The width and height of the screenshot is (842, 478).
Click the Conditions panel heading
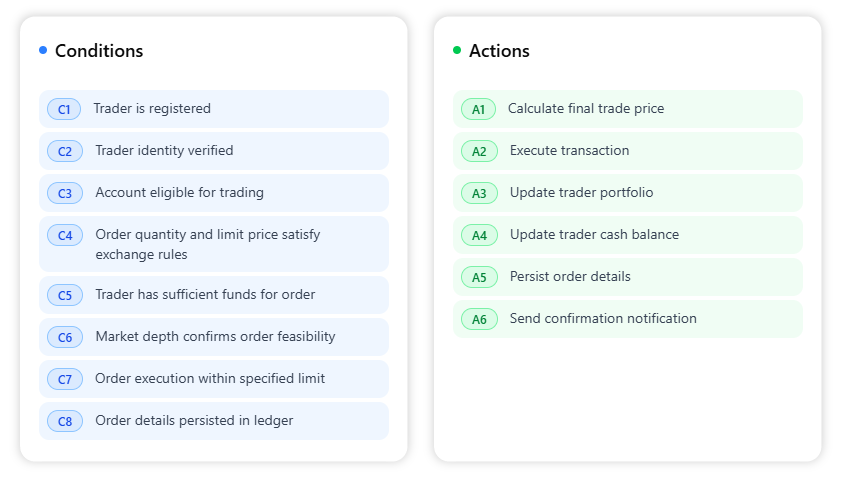click(99, 51)
